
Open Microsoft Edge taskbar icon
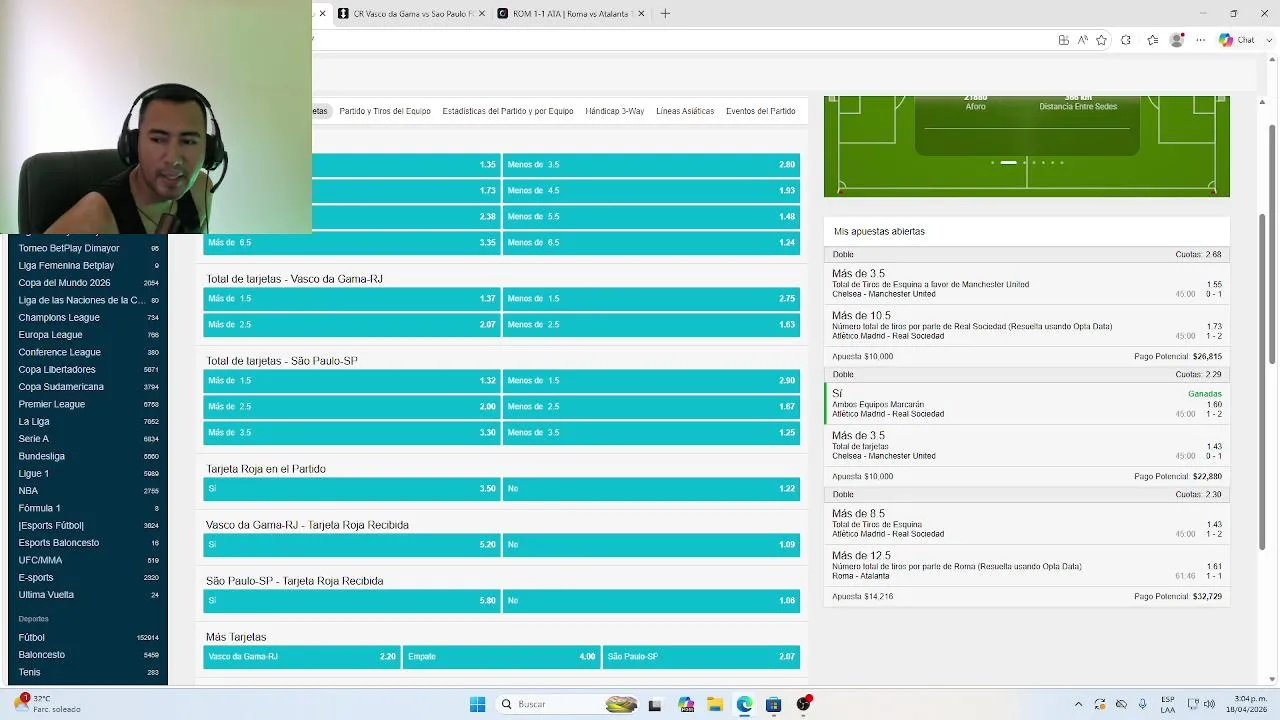pyautogui.click(x=744, y=704)
